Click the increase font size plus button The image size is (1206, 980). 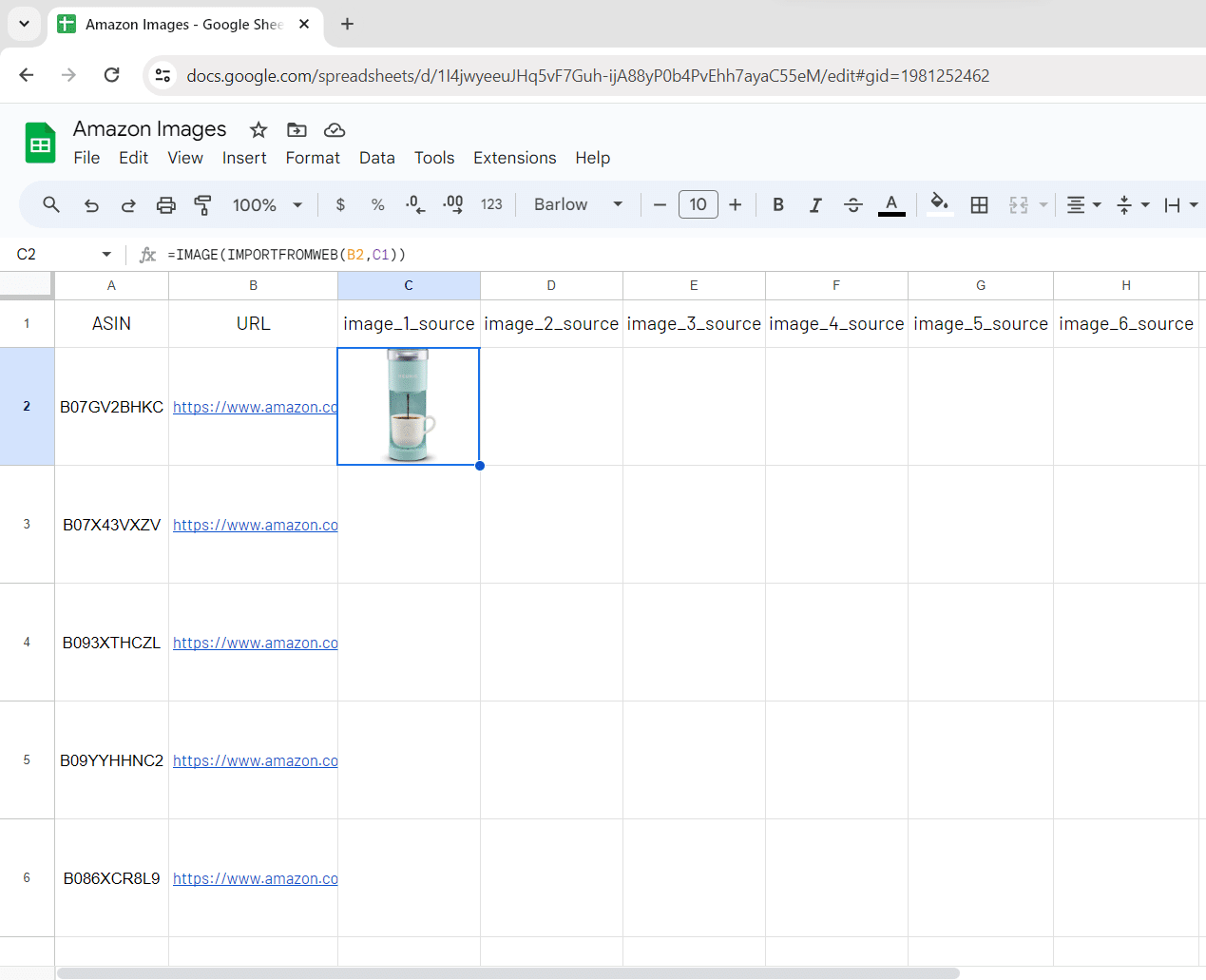[735, 204]
